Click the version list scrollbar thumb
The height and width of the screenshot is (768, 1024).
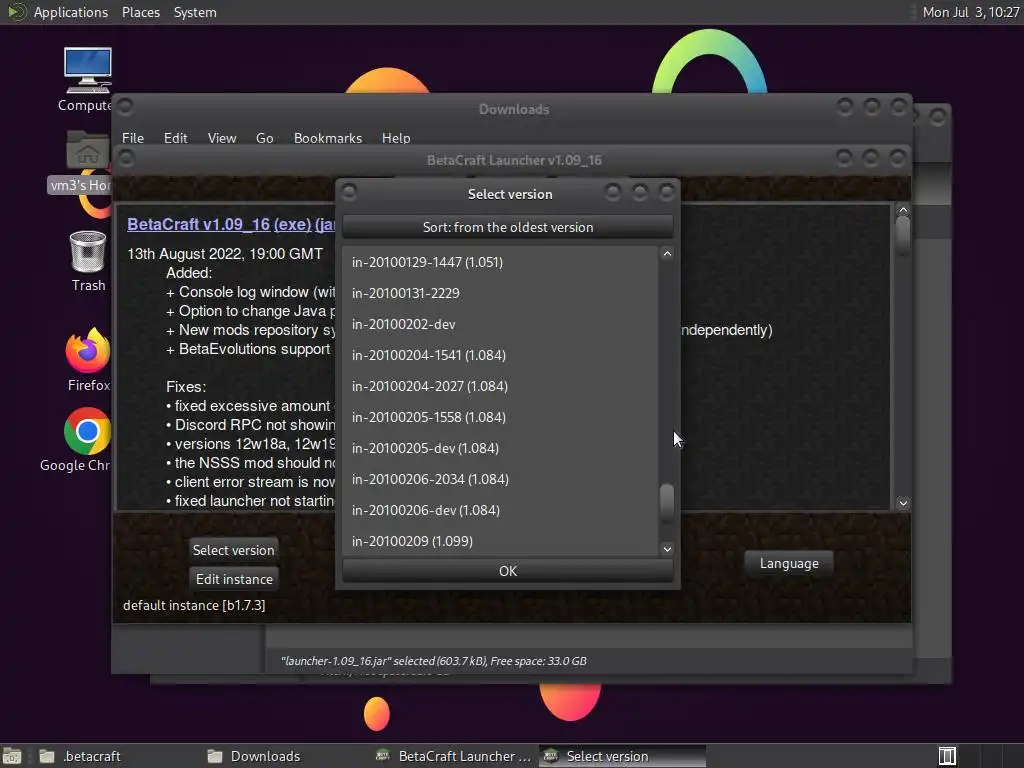667,501
